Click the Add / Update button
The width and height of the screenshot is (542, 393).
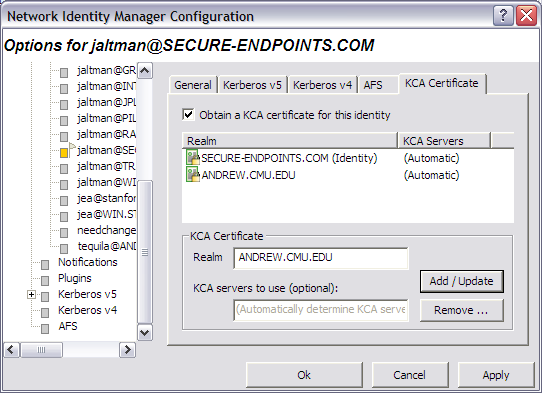(x=461, y=281)
